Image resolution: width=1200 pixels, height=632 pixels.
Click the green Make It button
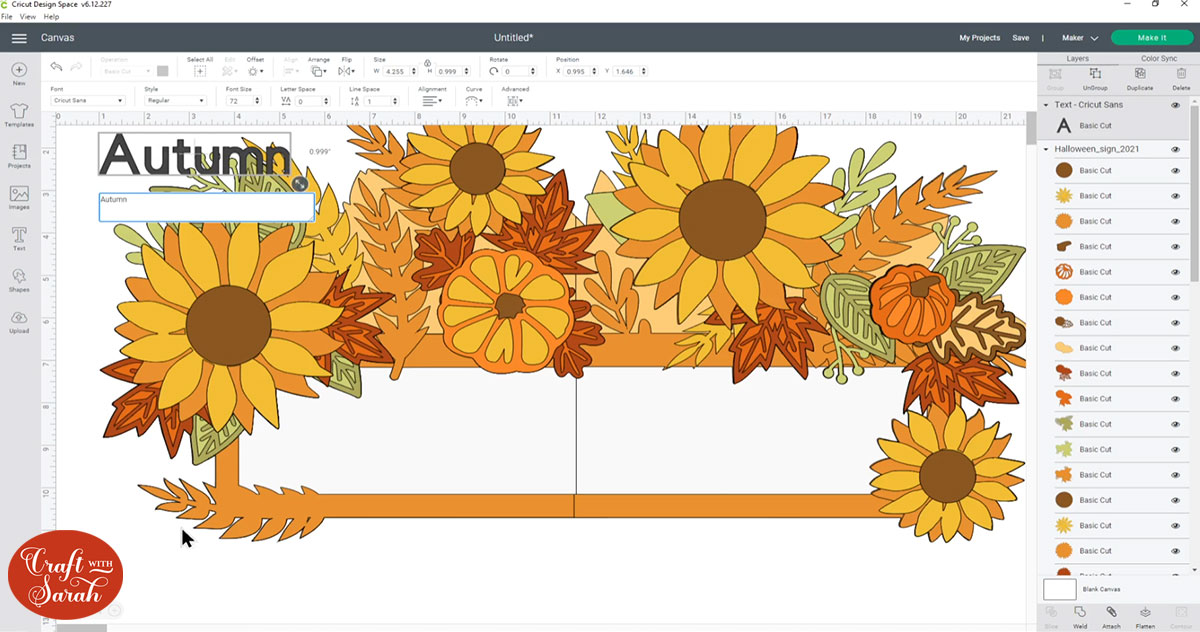1151,38
